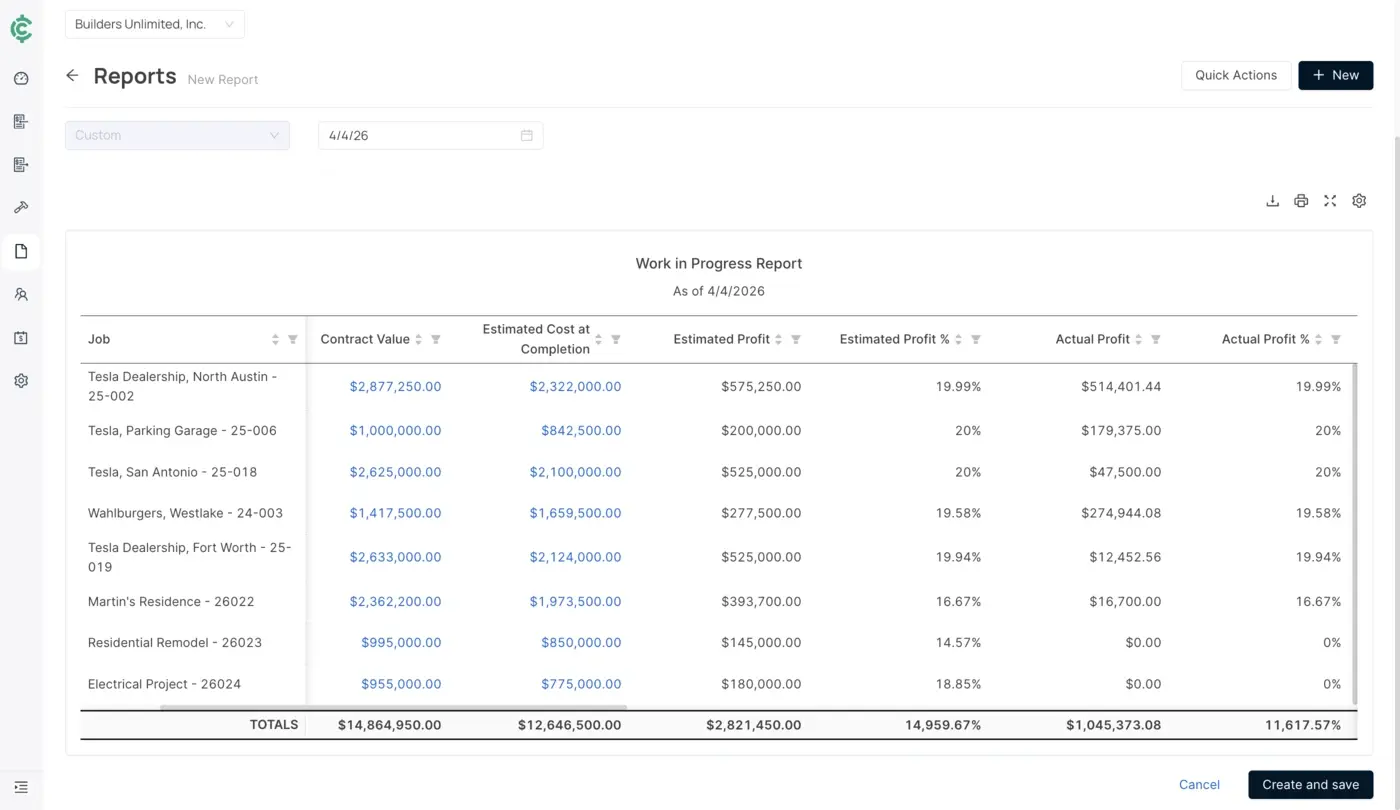The image size is (1400, 810).
Task: Click the hammer tools icon in sidebar
Action: tap(21, 208)
